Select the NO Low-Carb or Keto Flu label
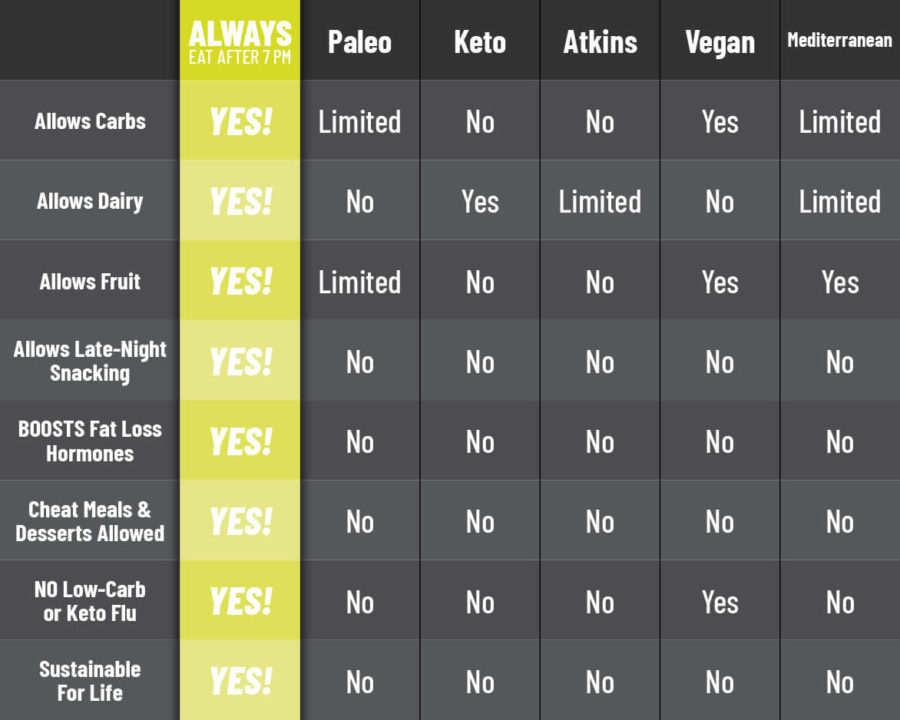The width and height of the screenshot is (900, 720). coord(90,601)
